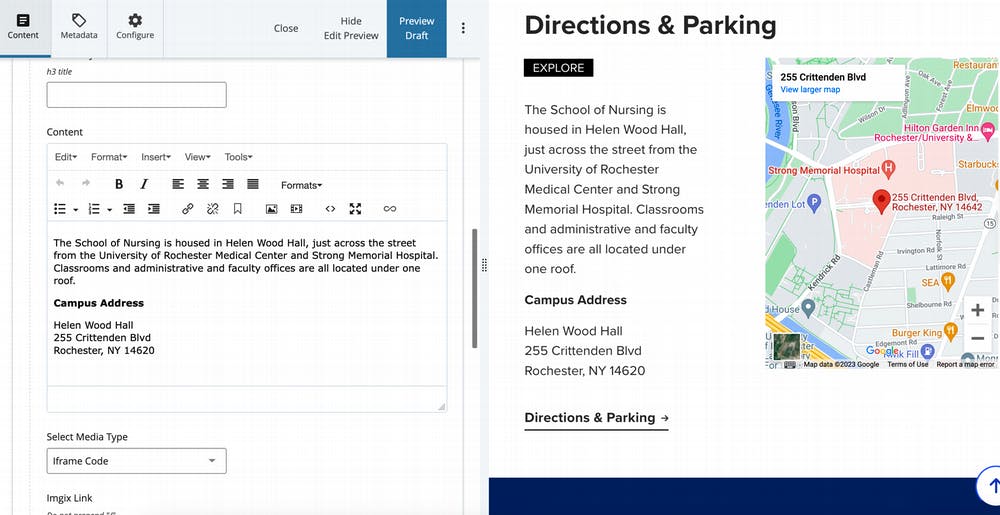This screenshot has height=515, width=1000.
Task: Click the Preview Draft button
Action: pos(416,28)
